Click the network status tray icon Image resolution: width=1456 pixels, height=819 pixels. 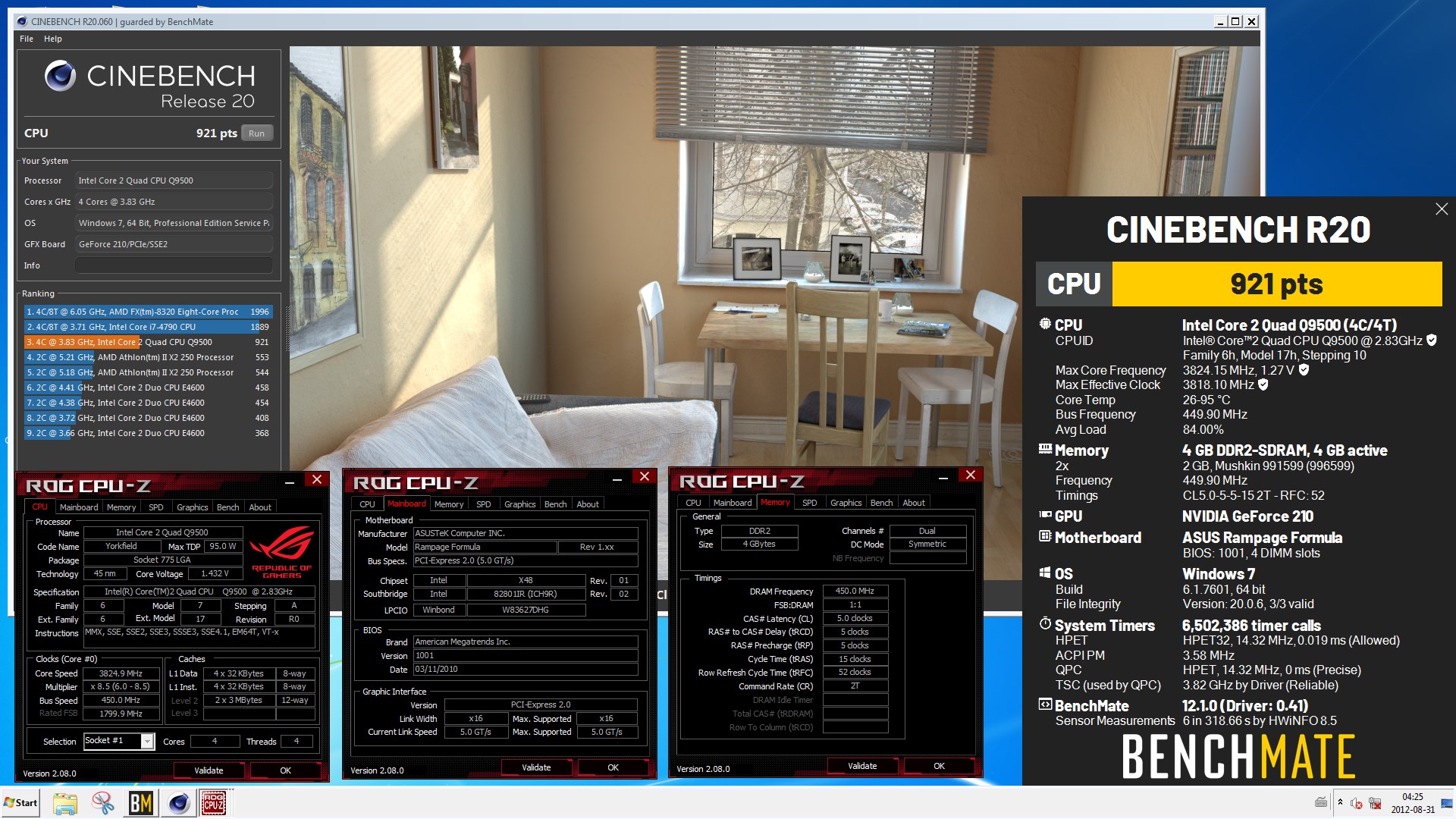1375,803
